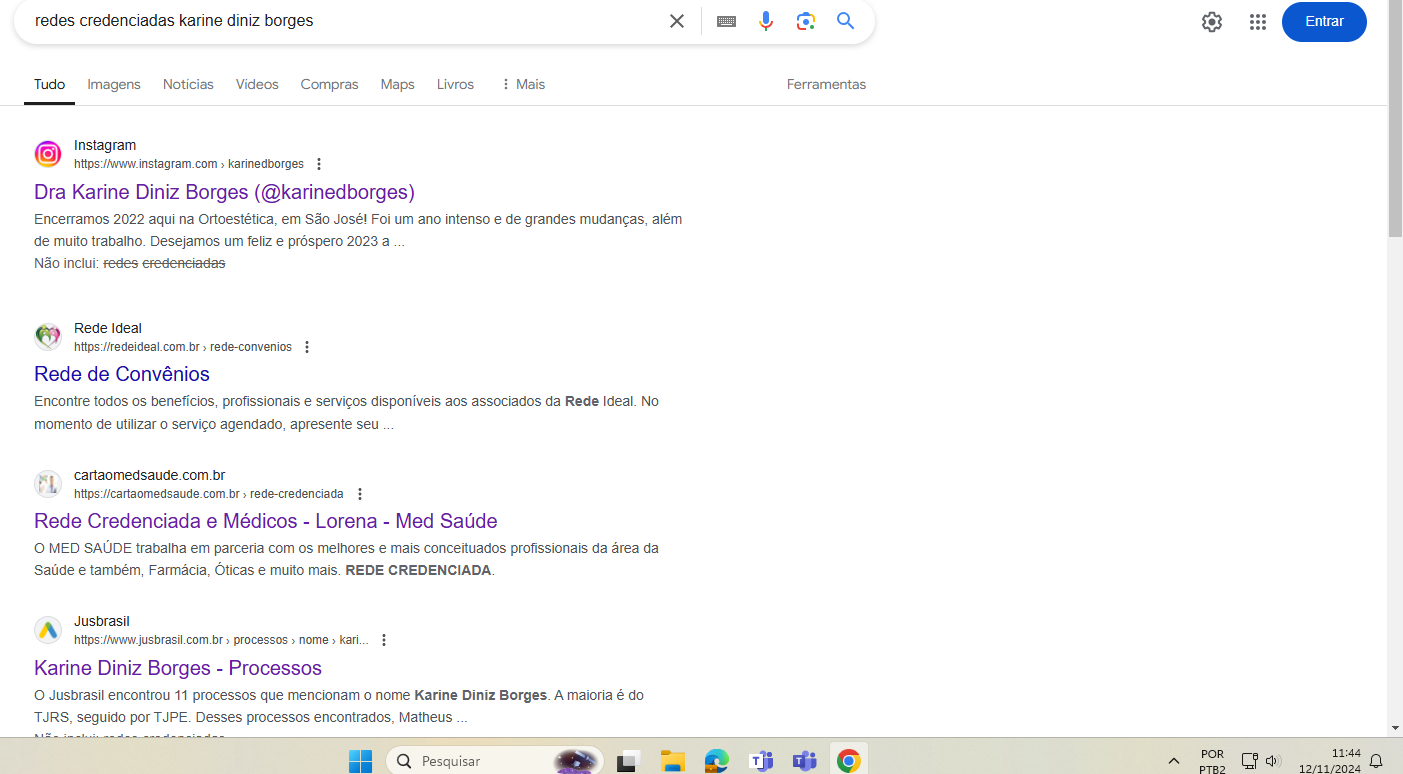The width and height of the screenshot is (1403, 774).
Task: Open Karine Diniz Borges - Processos link
Action: coord(178,668)
